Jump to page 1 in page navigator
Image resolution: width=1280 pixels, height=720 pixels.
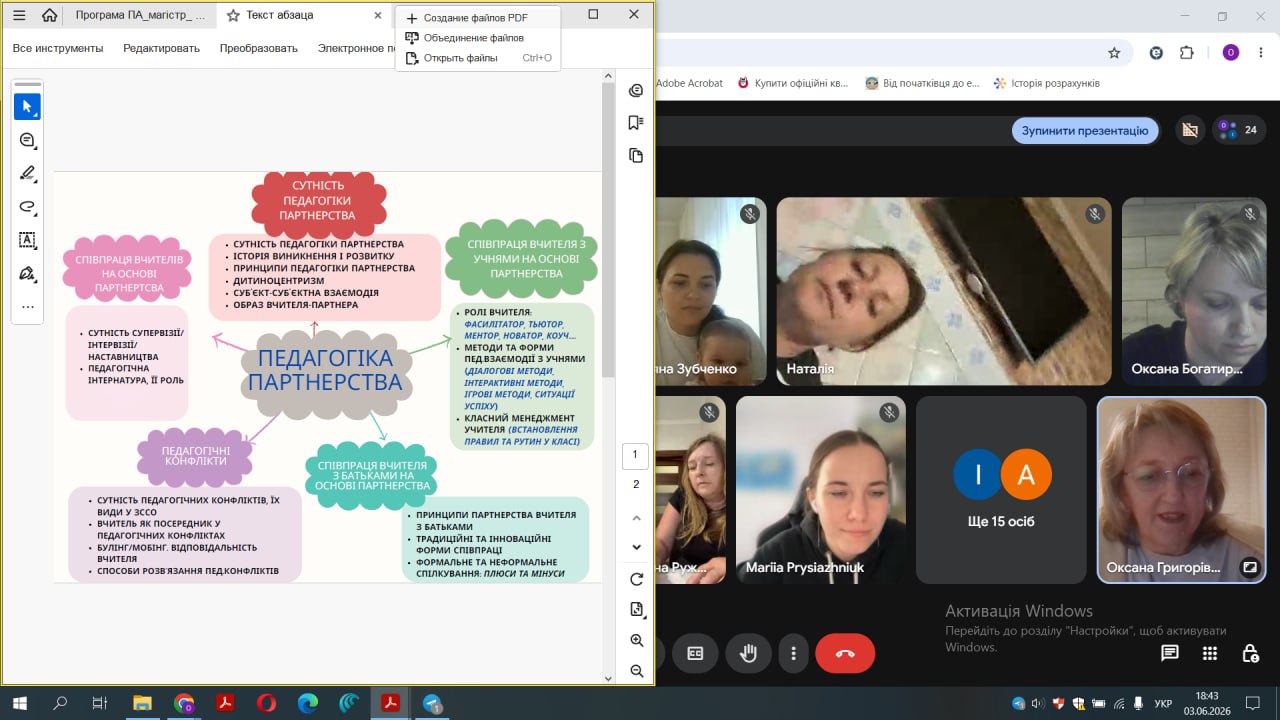click(x=635, y=456)
